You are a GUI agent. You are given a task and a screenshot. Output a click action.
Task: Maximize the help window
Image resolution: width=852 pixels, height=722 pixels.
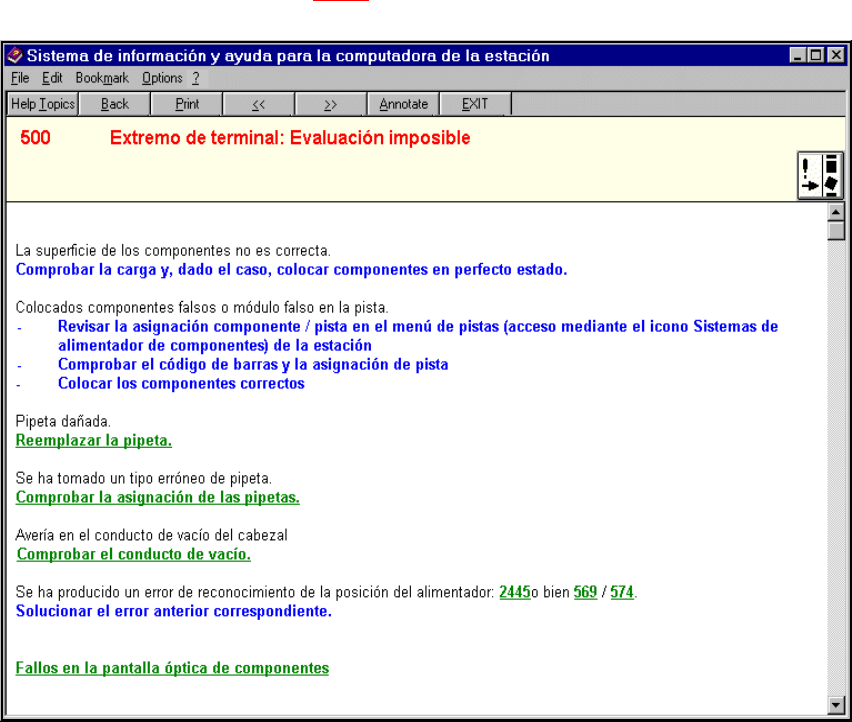point(816,55)
